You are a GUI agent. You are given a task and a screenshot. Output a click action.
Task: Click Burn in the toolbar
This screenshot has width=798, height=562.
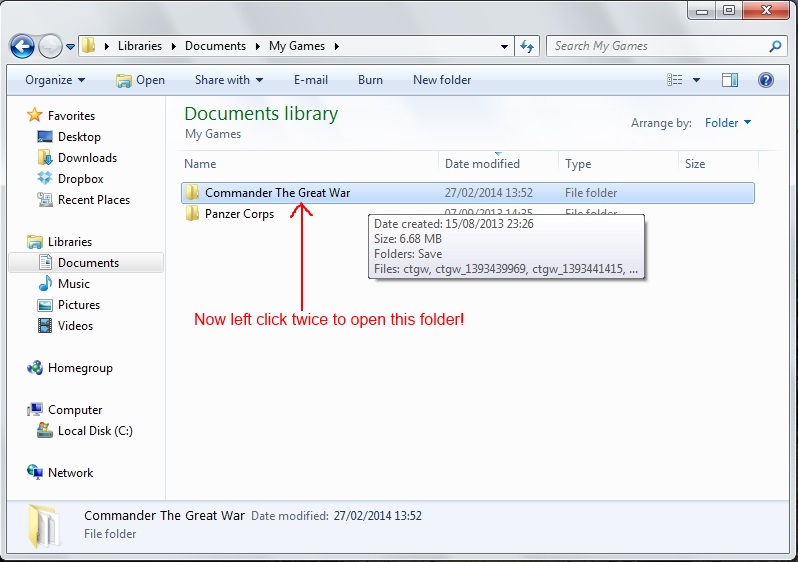click(370, 80)
